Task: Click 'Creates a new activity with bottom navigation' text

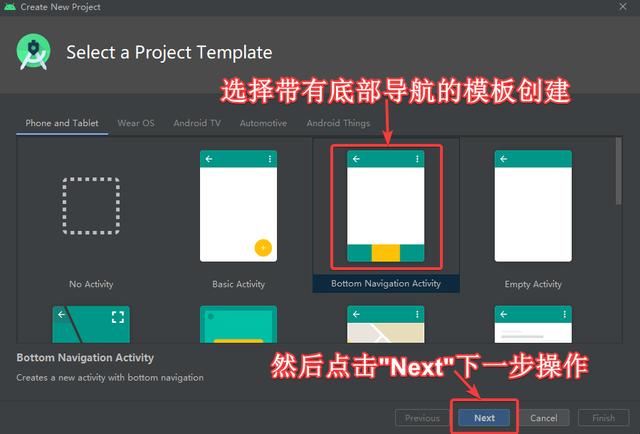Action: pos(110,378)
